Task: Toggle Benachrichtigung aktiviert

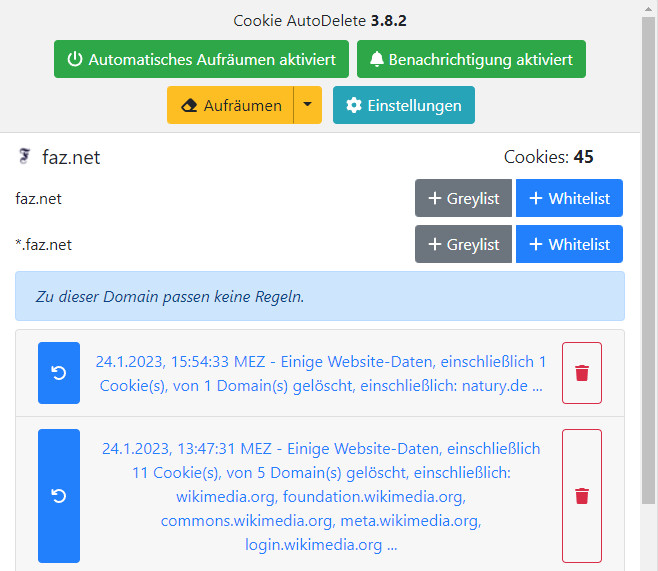Action: pos(471,59)
